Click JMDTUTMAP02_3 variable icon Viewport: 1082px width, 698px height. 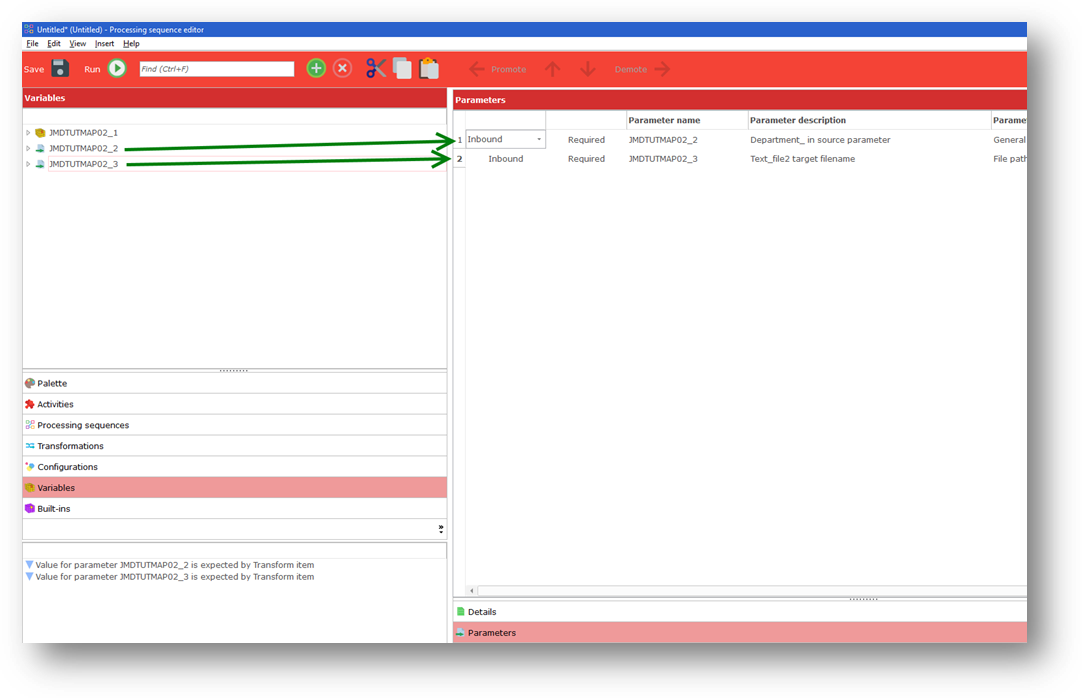pyautogui.click(x=40, y=164)
